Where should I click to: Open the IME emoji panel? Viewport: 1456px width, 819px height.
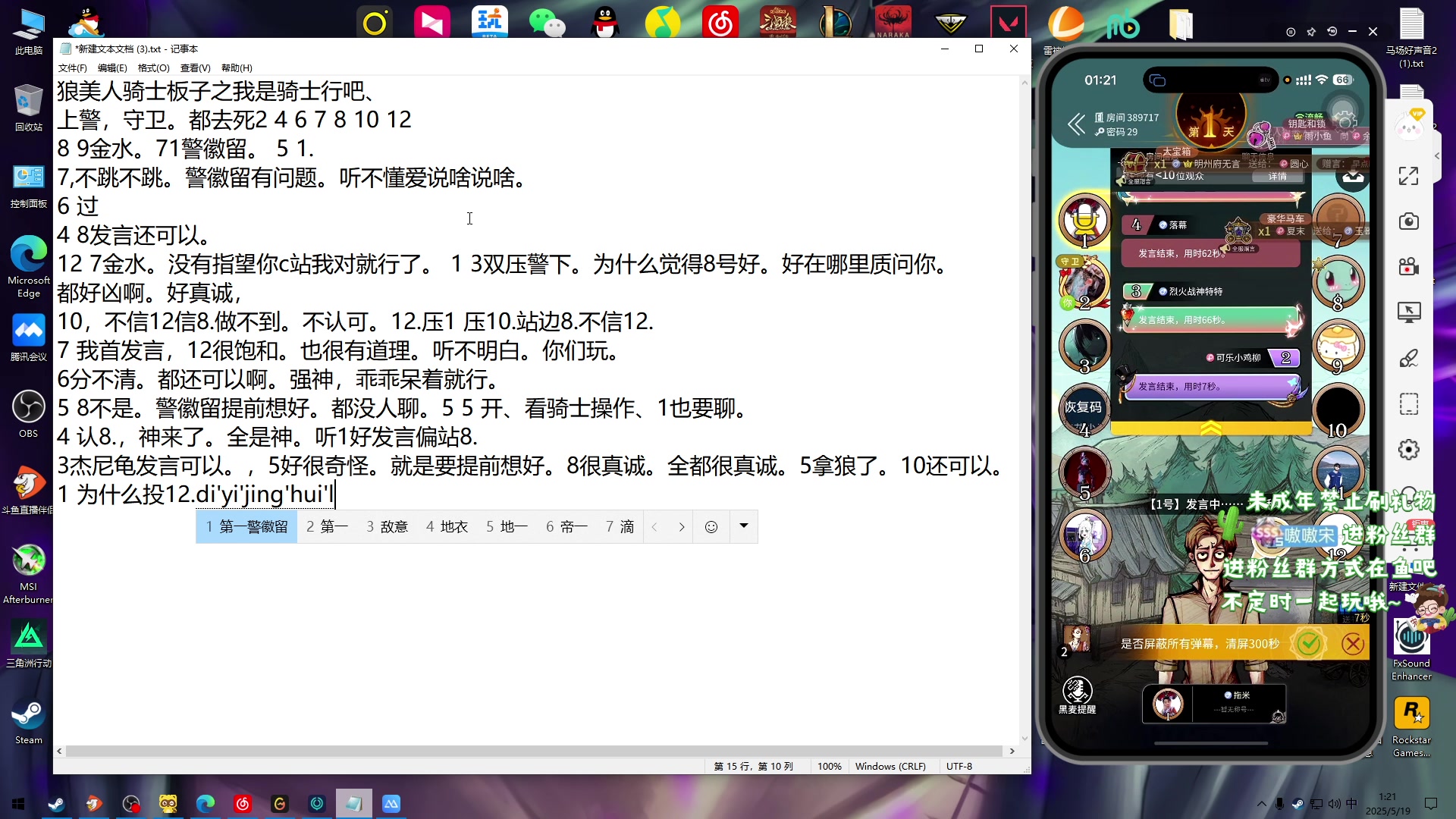pyautogui.click(x=711, y=527)
